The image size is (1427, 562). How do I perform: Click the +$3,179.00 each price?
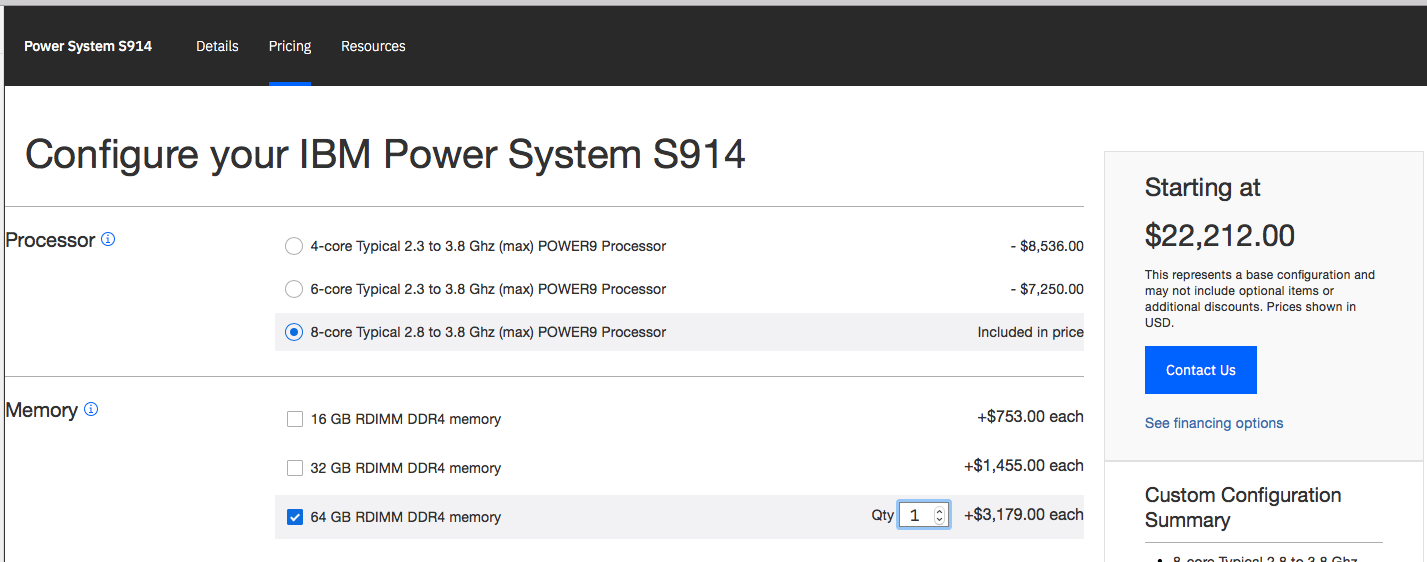point(1023,514)
